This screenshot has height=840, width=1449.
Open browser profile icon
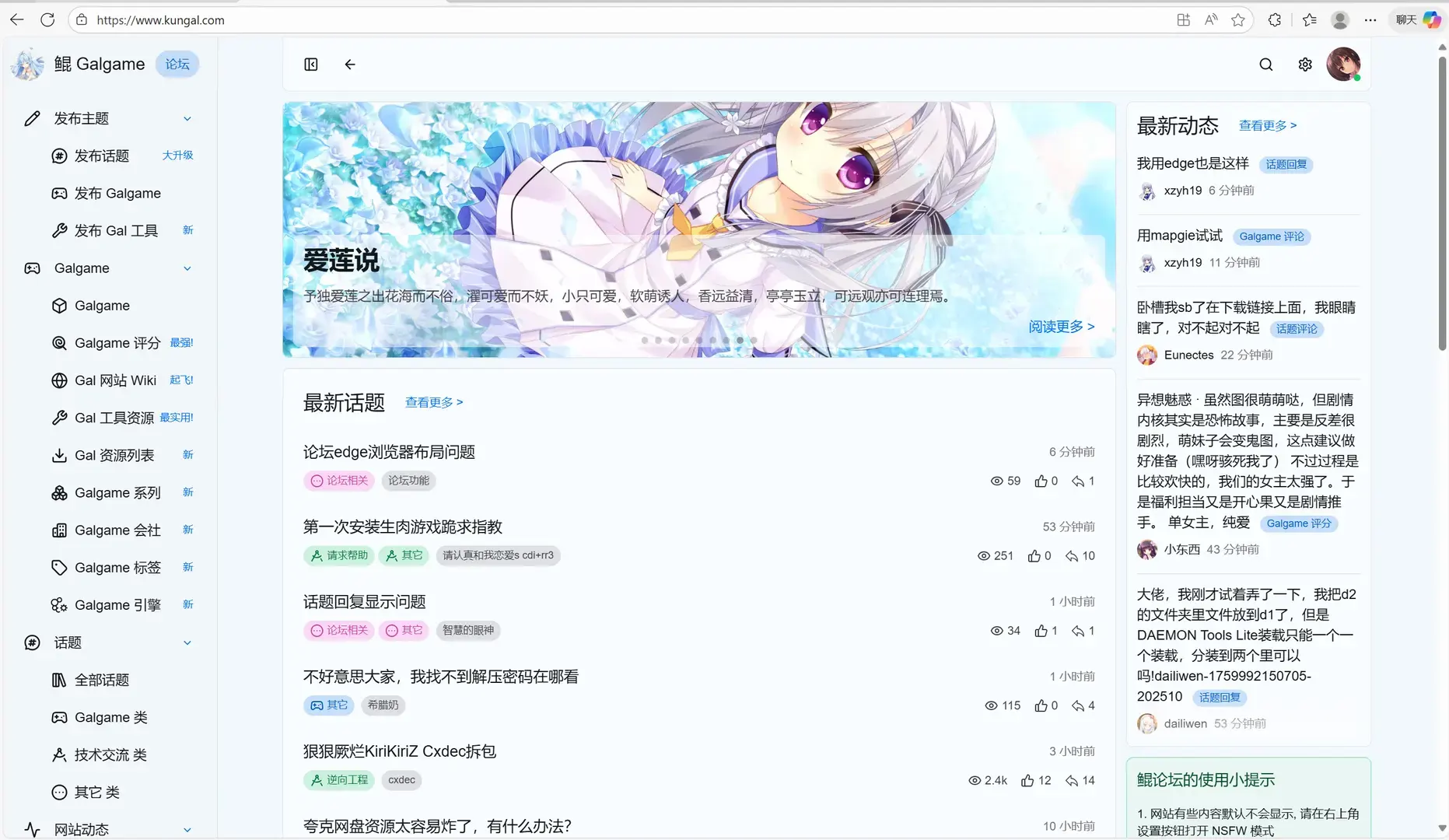click(1339, 20)
